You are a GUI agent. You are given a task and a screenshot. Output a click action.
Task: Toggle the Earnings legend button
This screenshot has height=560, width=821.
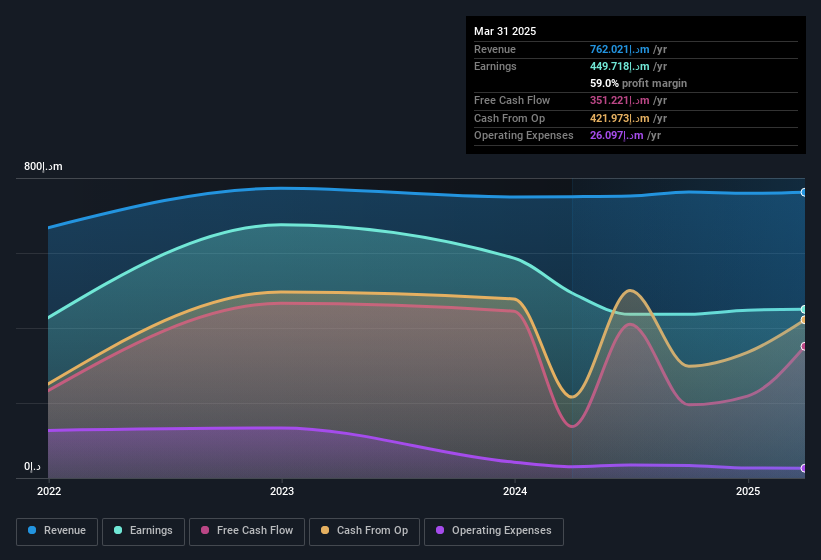(143, 532)
